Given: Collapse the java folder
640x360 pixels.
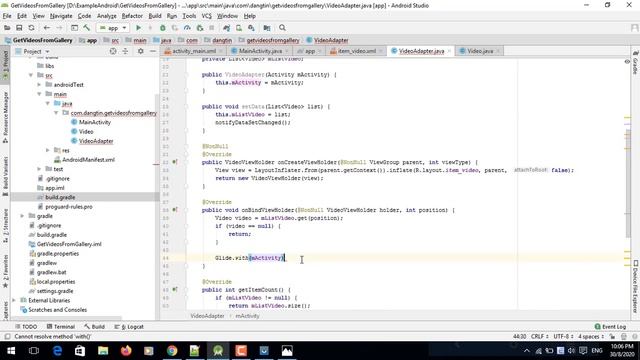Looking at the screenshot, I should tap(48, 103).
